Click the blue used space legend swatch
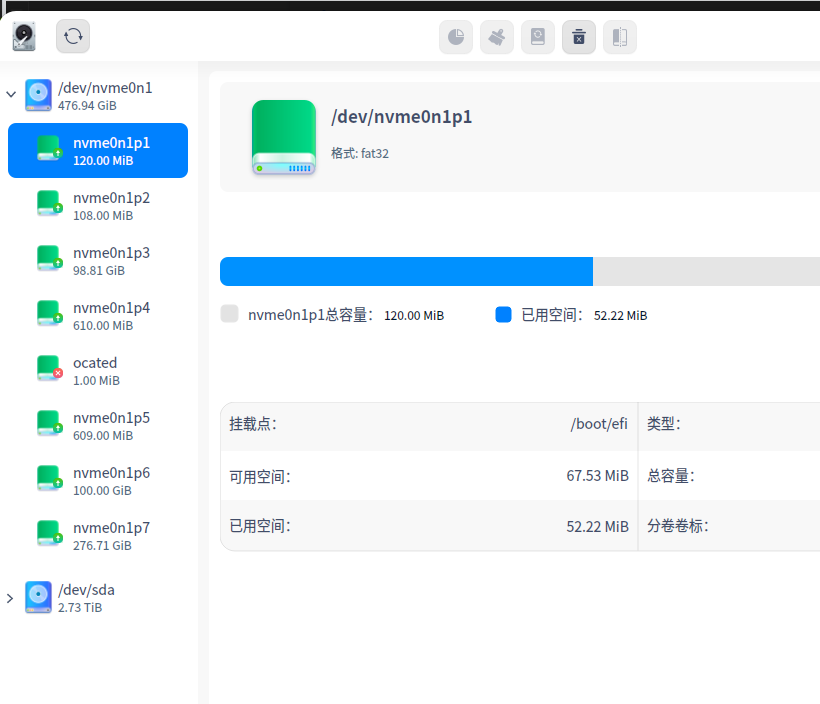 (503, 314)
